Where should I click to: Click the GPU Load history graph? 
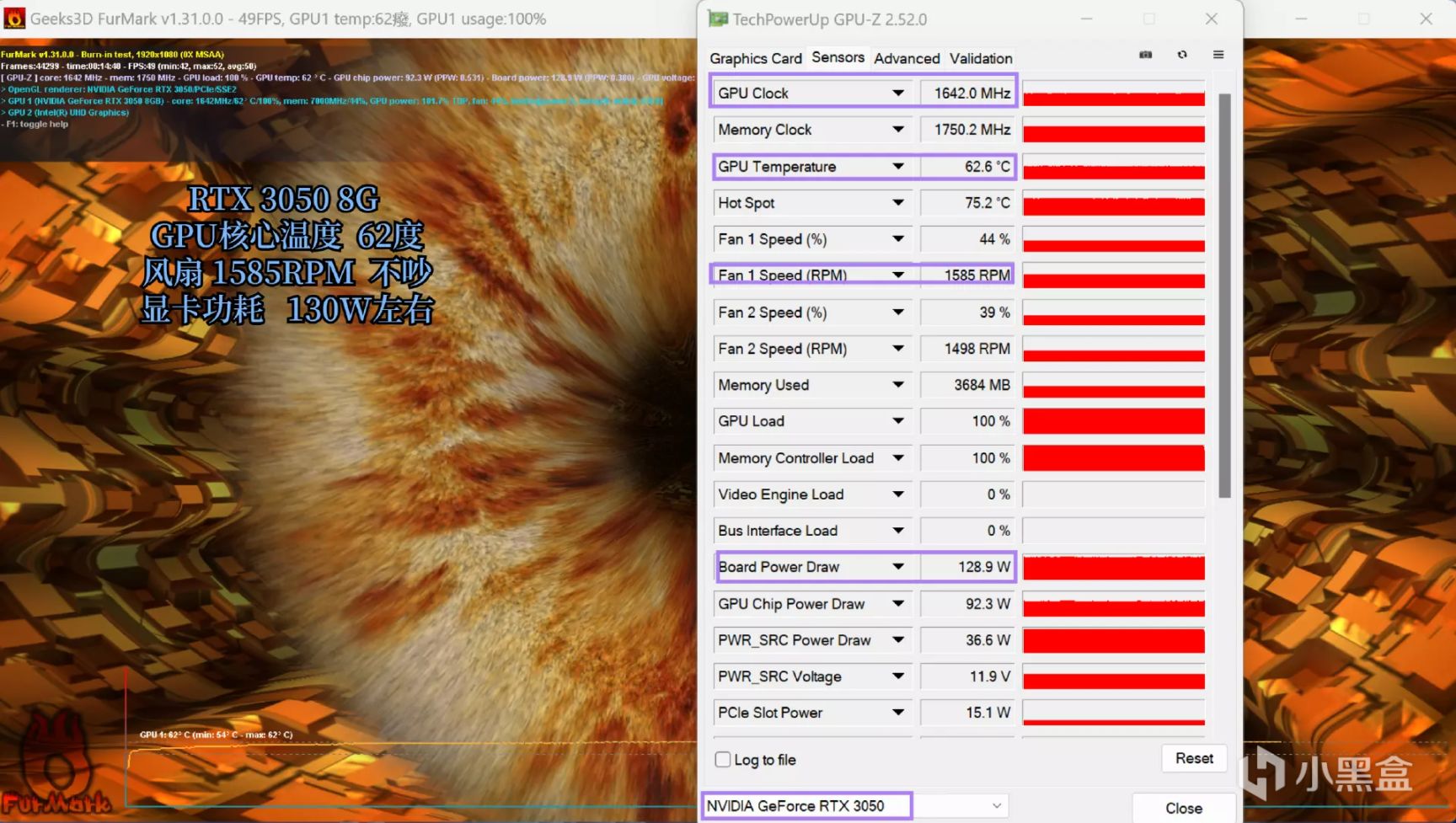[x=1114, y=420]
